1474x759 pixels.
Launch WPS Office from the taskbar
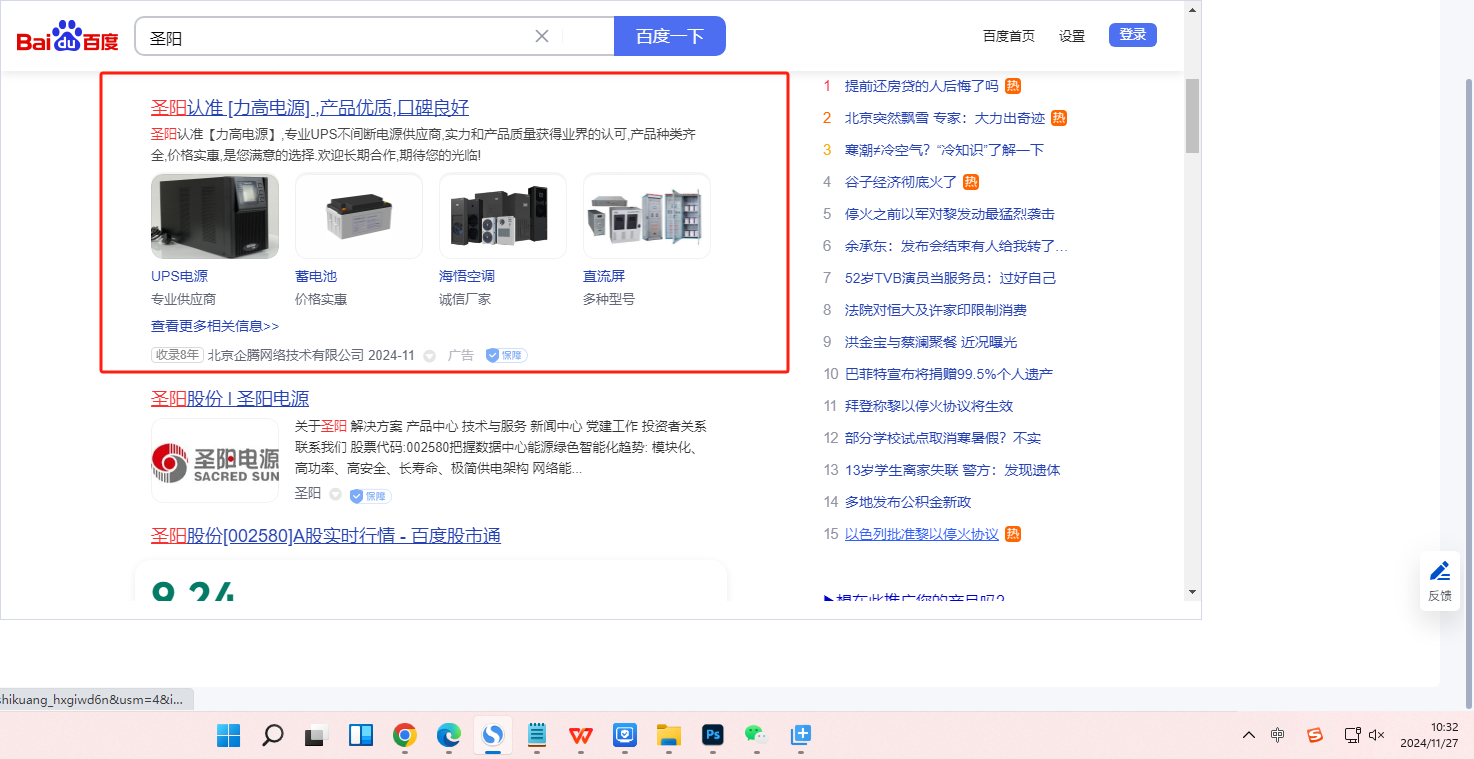coord(581,736)
